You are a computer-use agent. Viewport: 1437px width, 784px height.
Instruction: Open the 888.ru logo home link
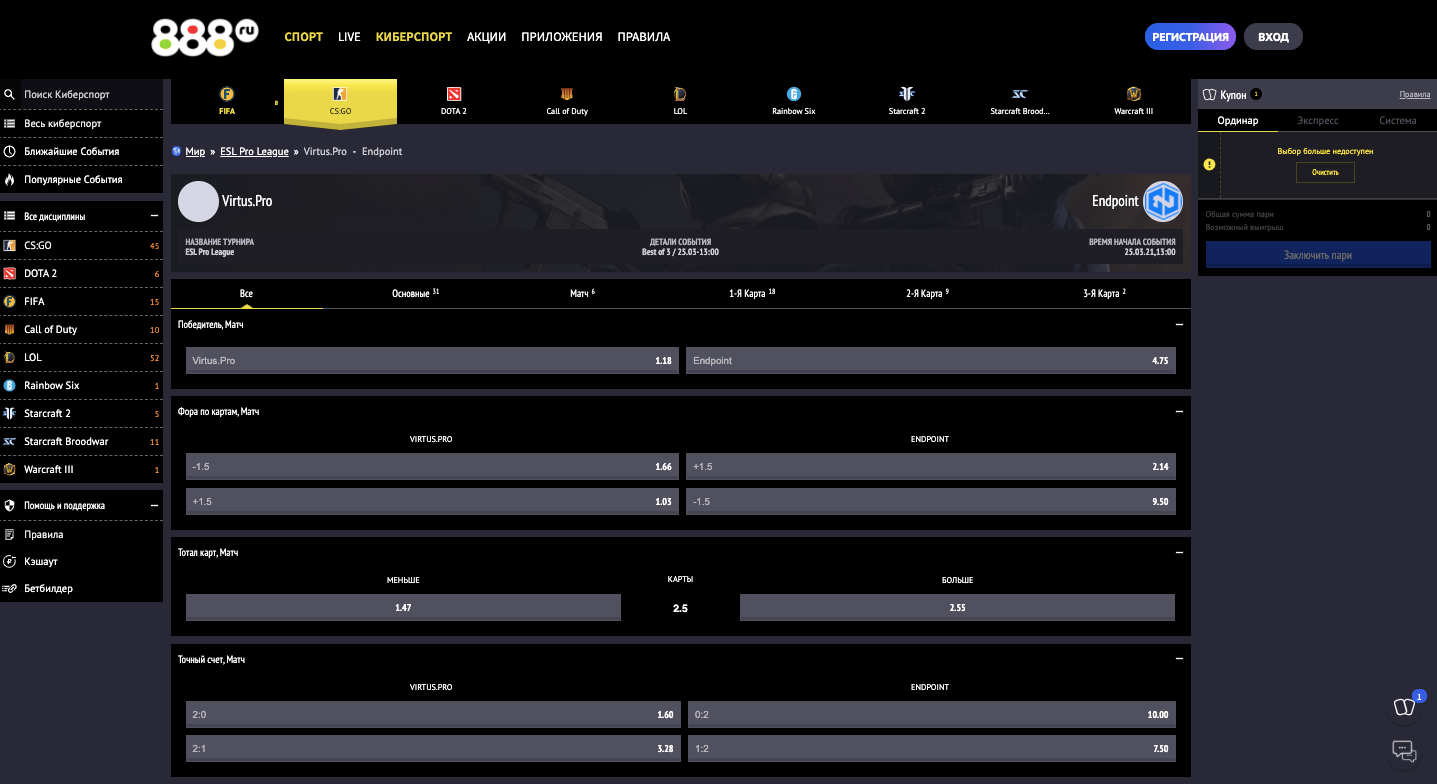205,37
